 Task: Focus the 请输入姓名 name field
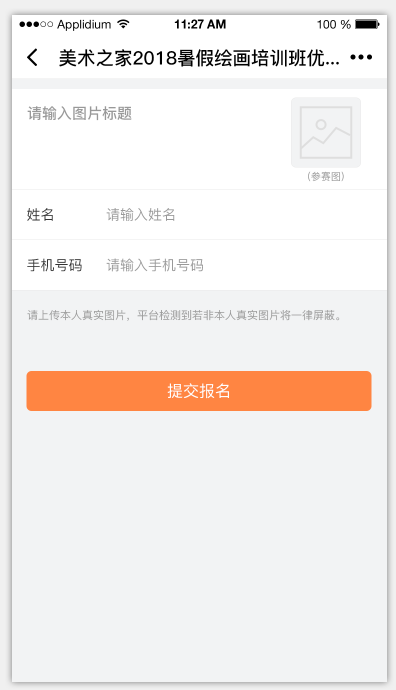(242, 215)
